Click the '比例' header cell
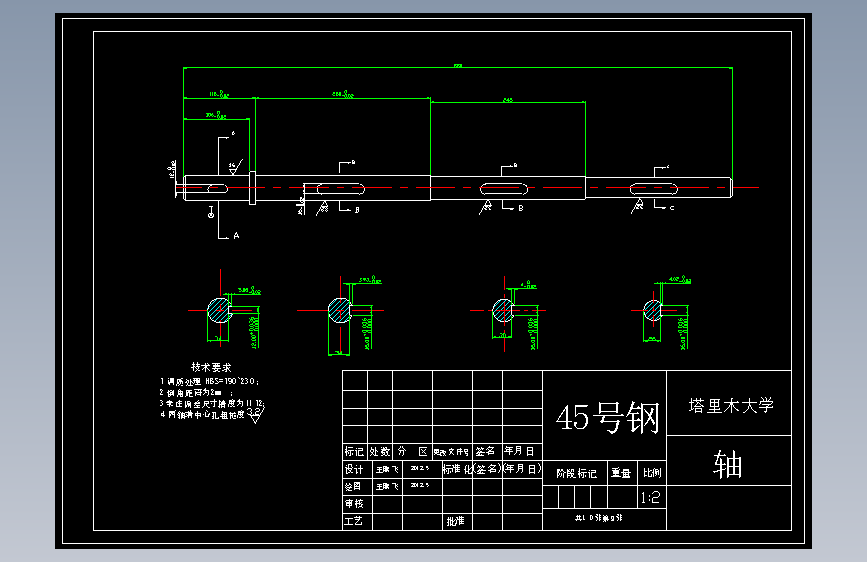Screen dimensions: 867x562 click(x=652, y=473)
